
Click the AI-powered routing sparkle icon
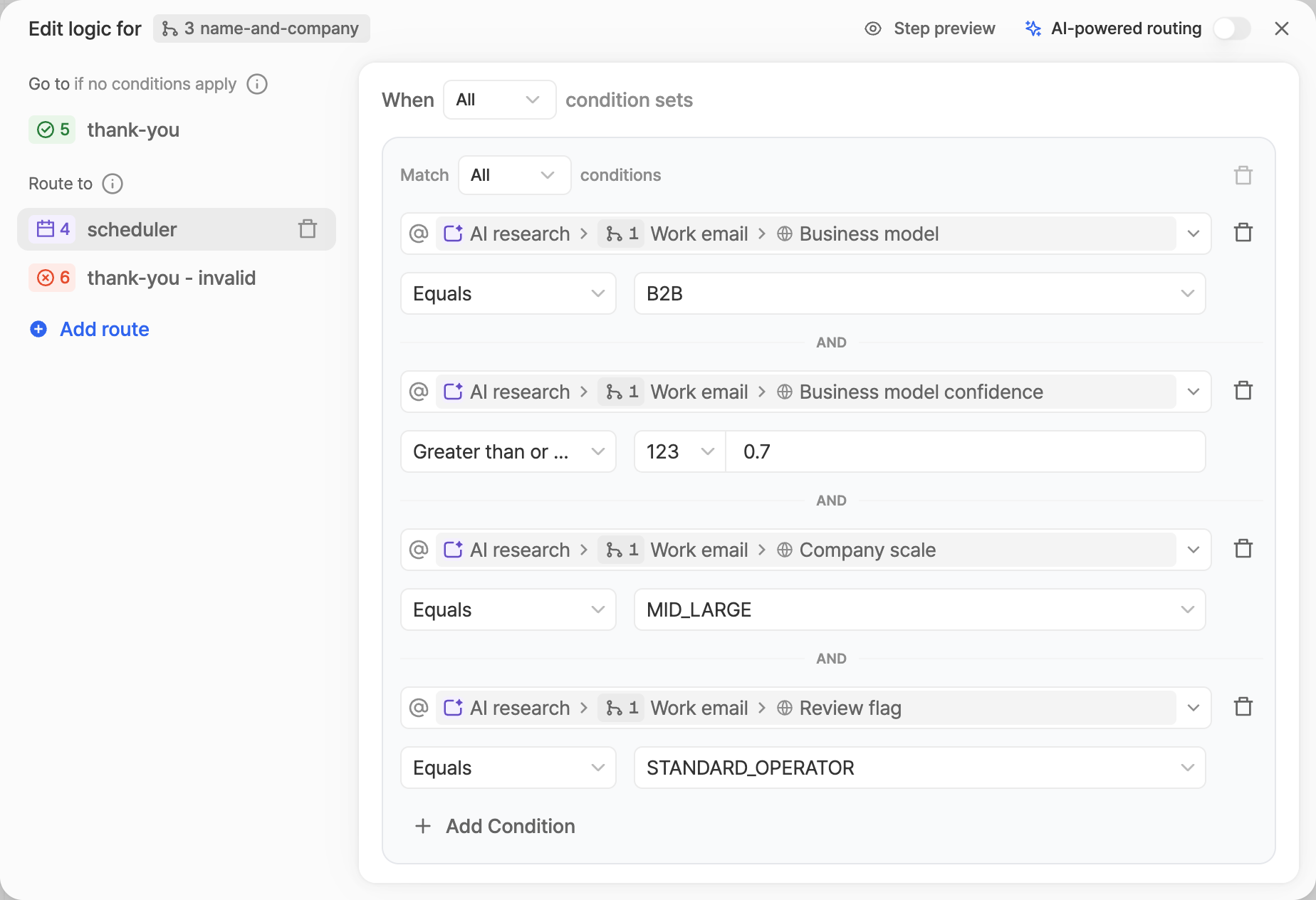coord(1033,28)
